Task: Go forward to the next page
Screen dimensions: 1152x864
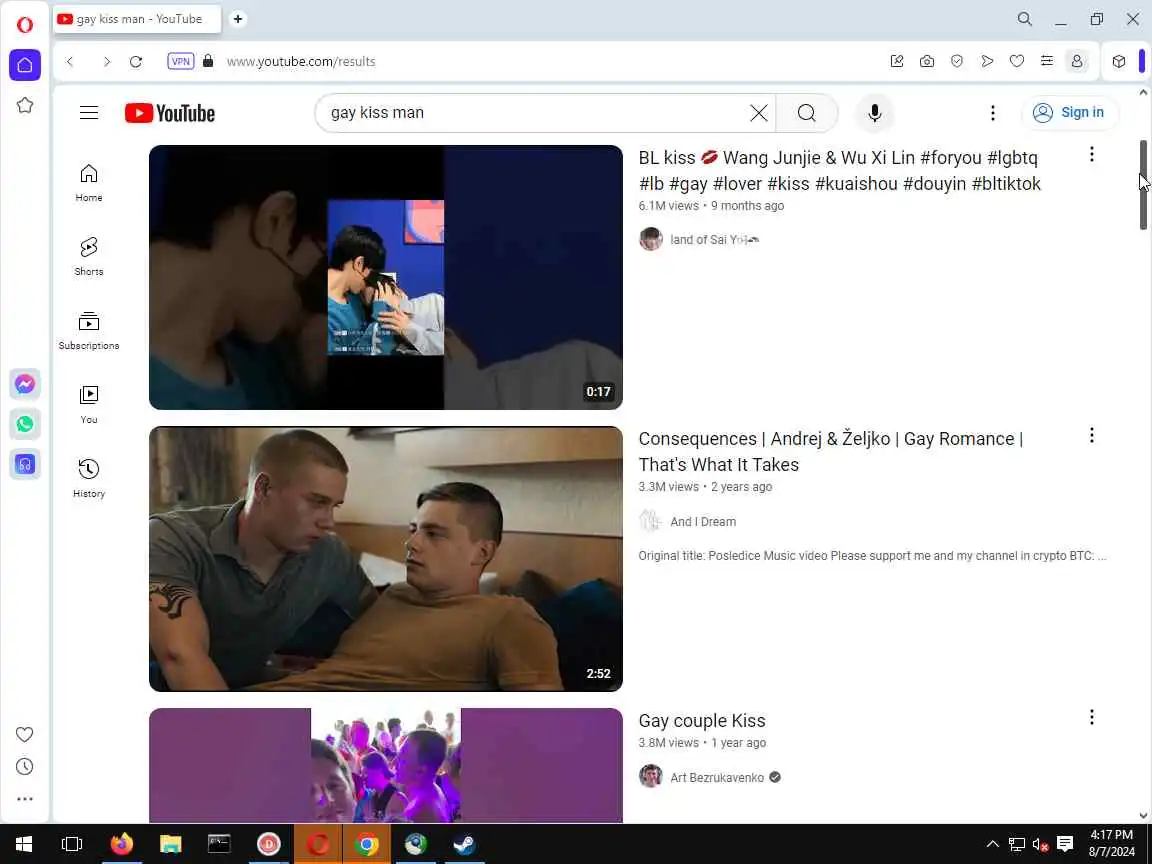Action: [107, 62]
